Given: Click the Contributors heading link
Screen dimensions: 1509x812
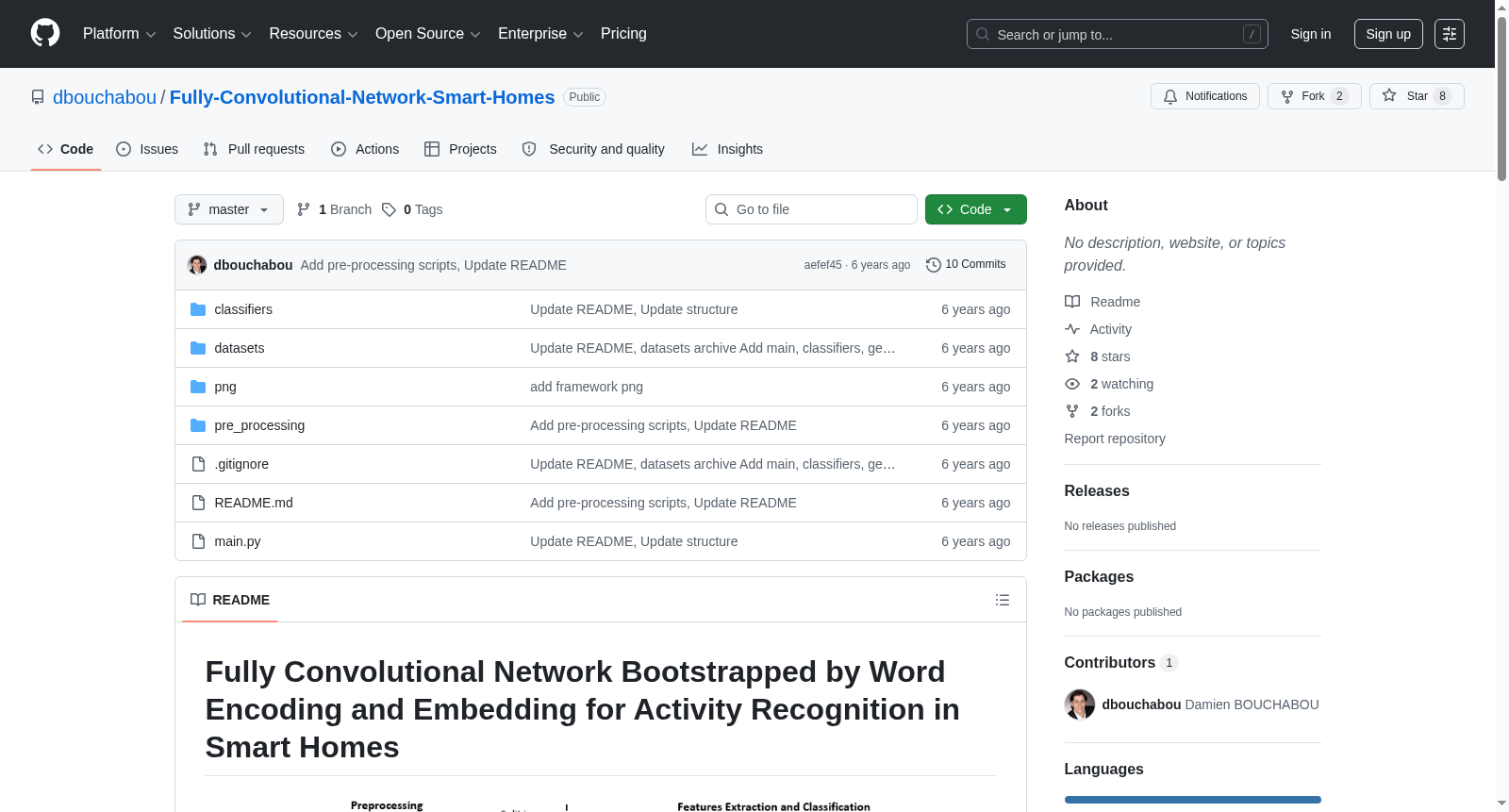Looking at the screenshot, I should pyautogui.click(x=1120, y=662).
